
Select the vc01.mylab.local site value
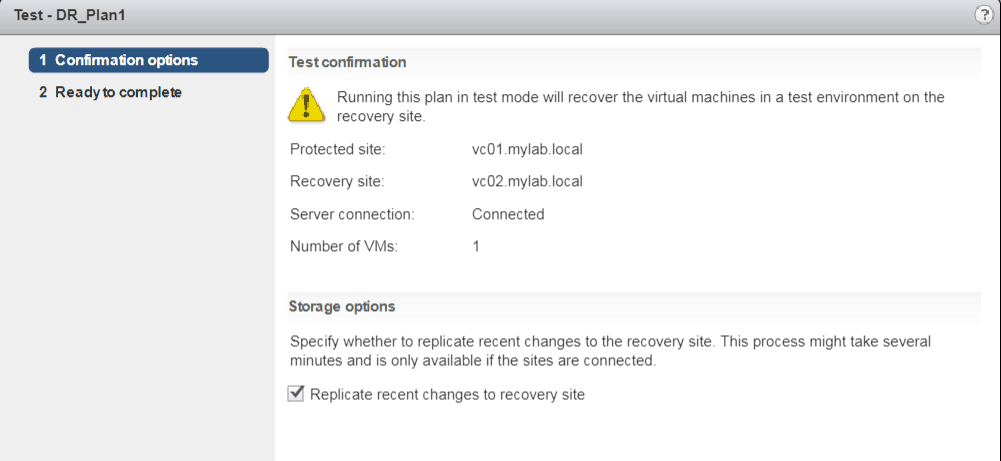point(527,150)
